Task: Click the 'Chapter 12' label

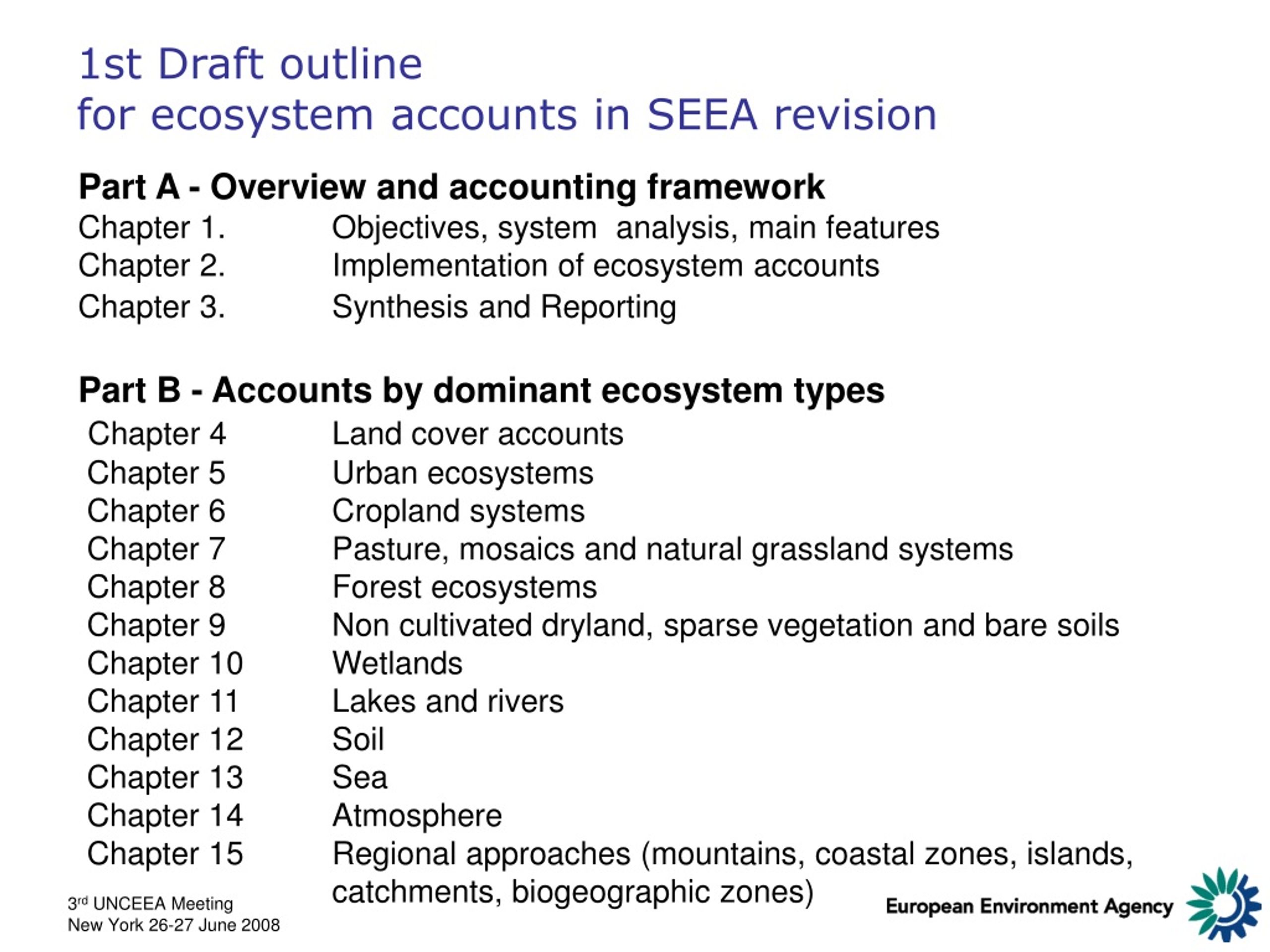Action: 165,740
